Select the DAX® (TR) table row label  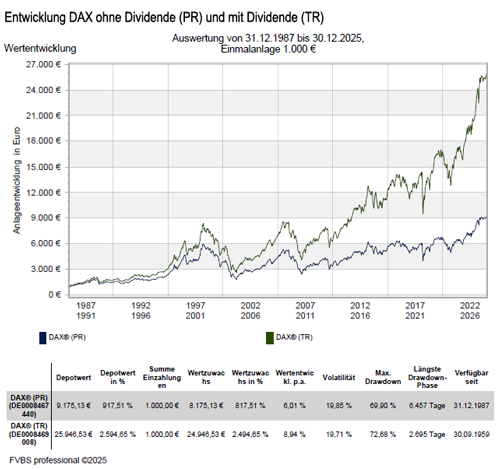click(x=29, y=434)
